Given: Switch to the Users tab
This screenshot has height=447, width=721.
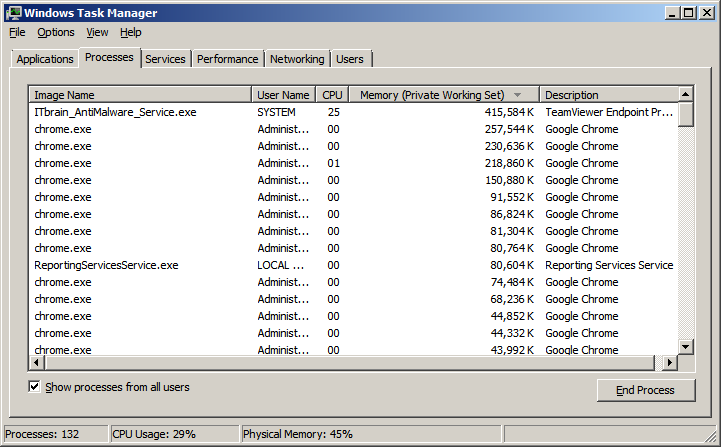Looking at the screenshot, I should pyautogui.click(x=350, y=59).
